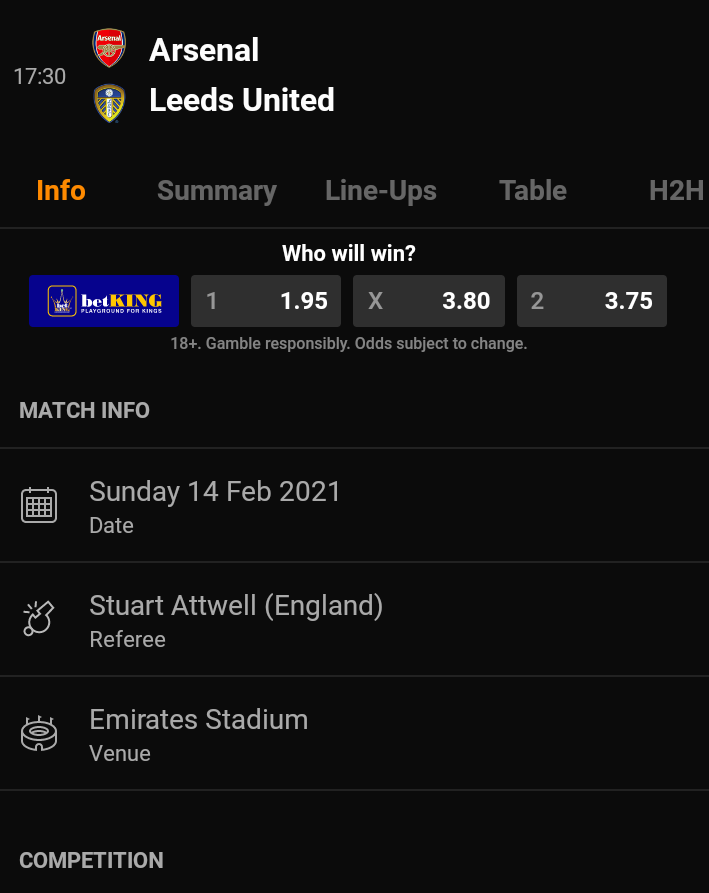Screen dimensions: 709x893
Task: Go to the H2H tab
Action: pyautogui.click(x=677, y=191)
